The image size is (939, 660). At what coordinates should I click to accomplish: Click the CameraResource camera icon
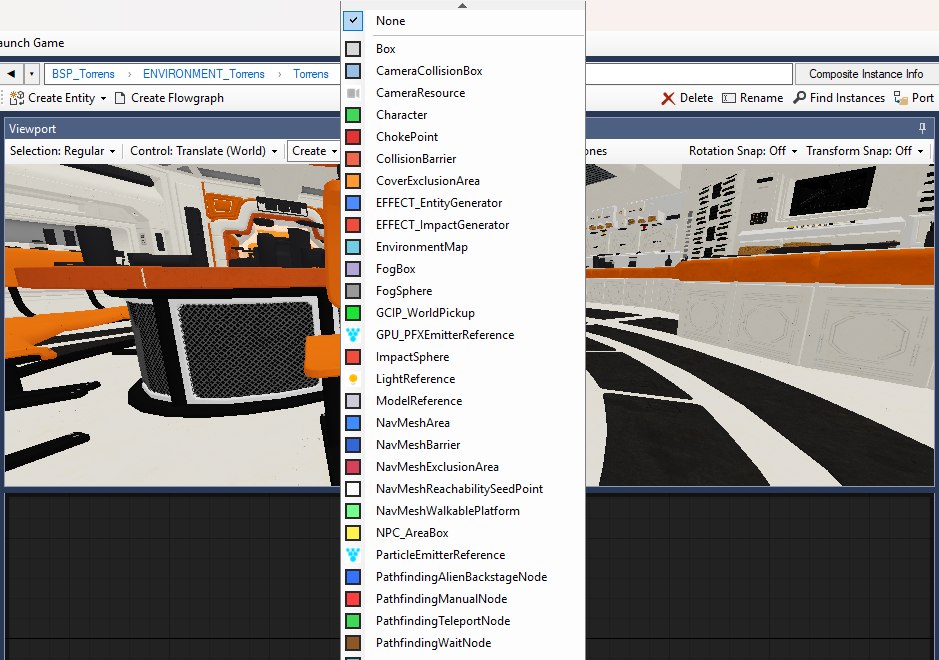353,93
